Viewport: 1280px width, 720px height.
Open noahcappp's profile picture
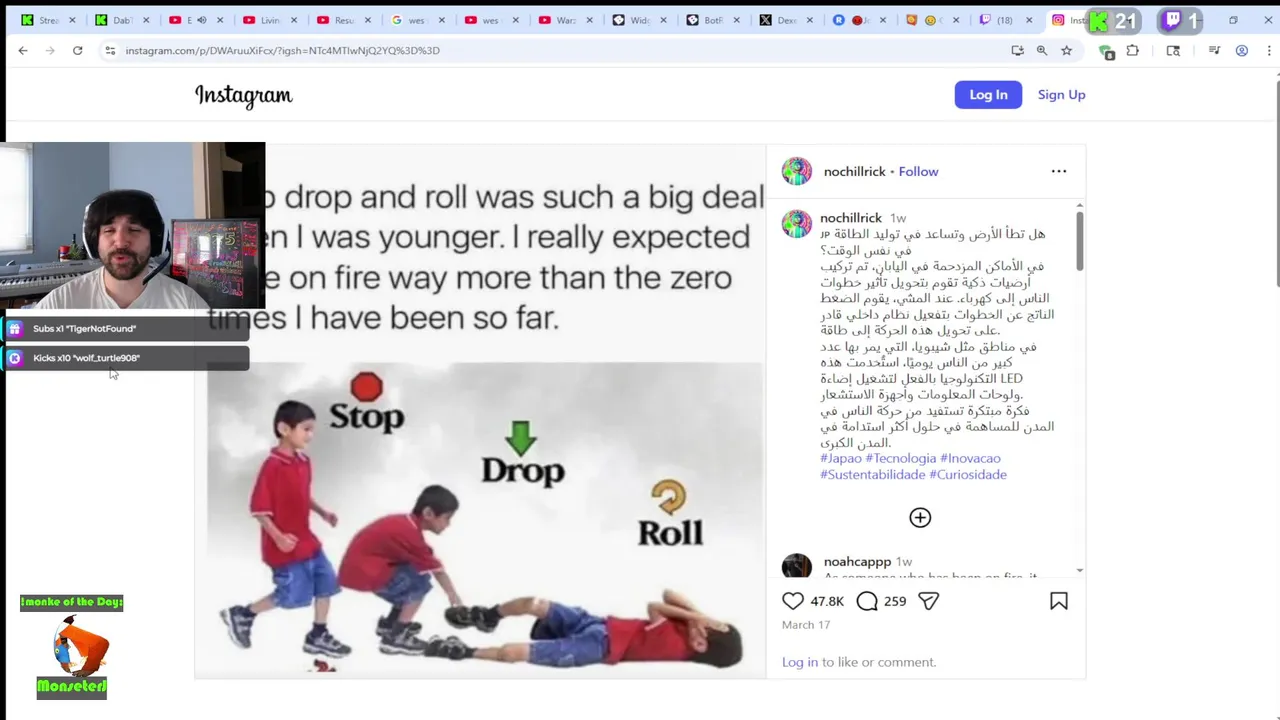[x=797, y=566]
